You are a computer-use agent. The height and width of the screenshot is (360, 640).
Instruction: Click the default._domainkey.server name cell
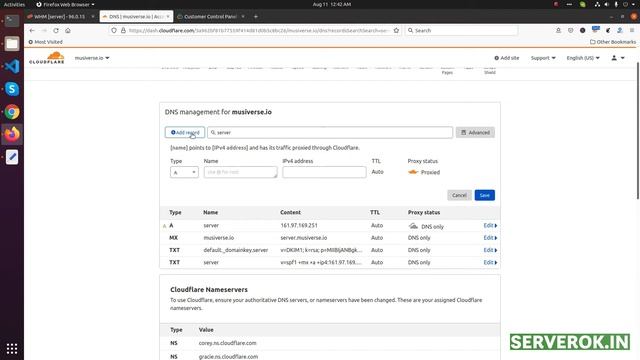tap(236, 250)
